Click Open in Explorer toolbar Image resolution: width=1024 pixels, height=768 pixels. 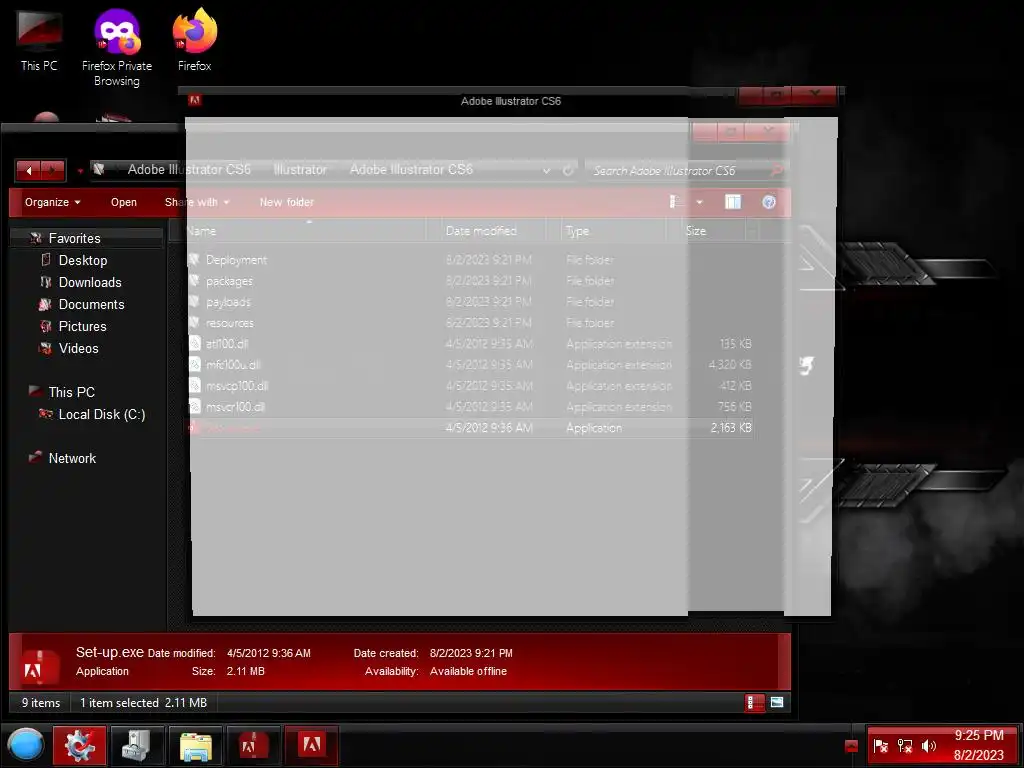123,202
